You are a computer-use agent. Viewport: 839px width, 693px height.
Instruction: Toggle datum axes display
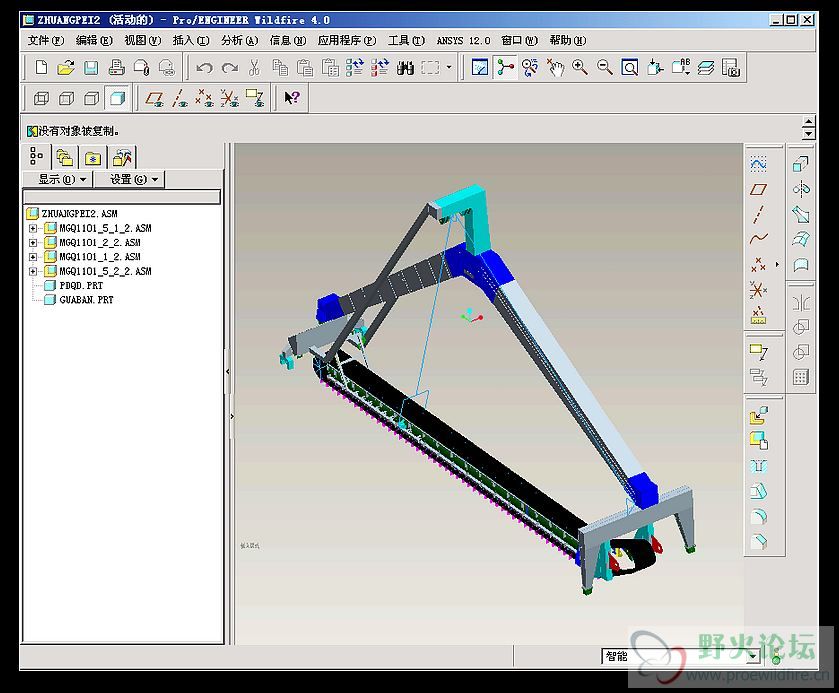coord(180,98)
